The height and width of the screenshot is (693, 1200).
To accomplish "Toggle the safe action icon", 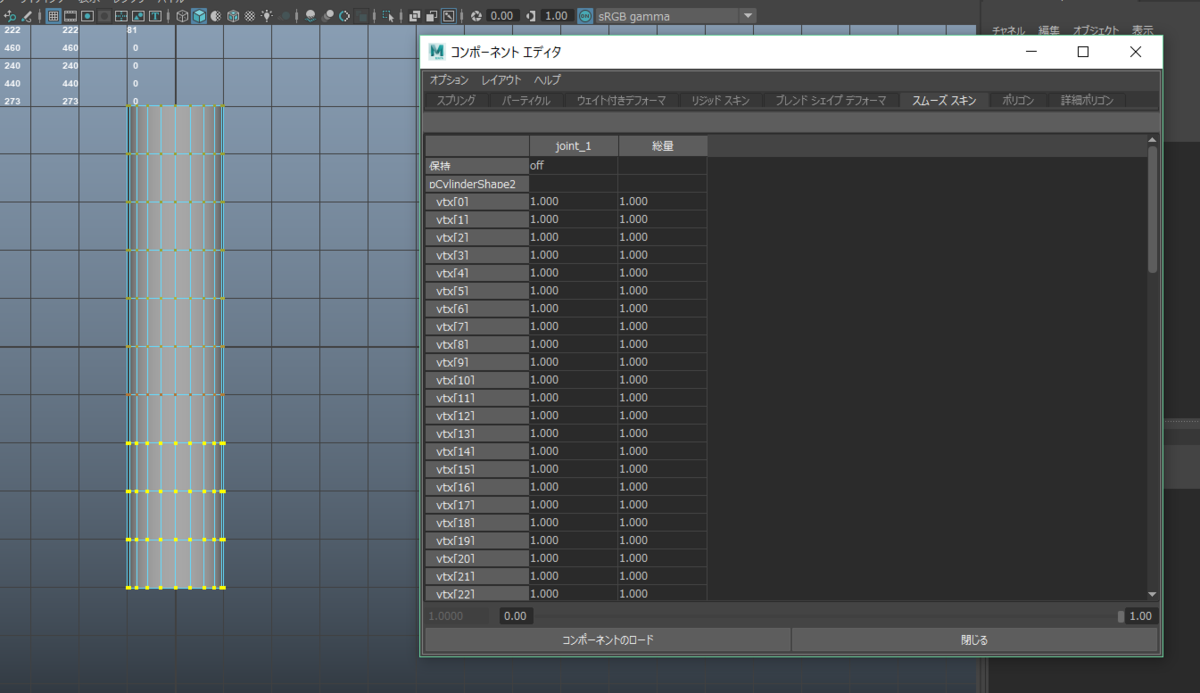I will [138, 16].
